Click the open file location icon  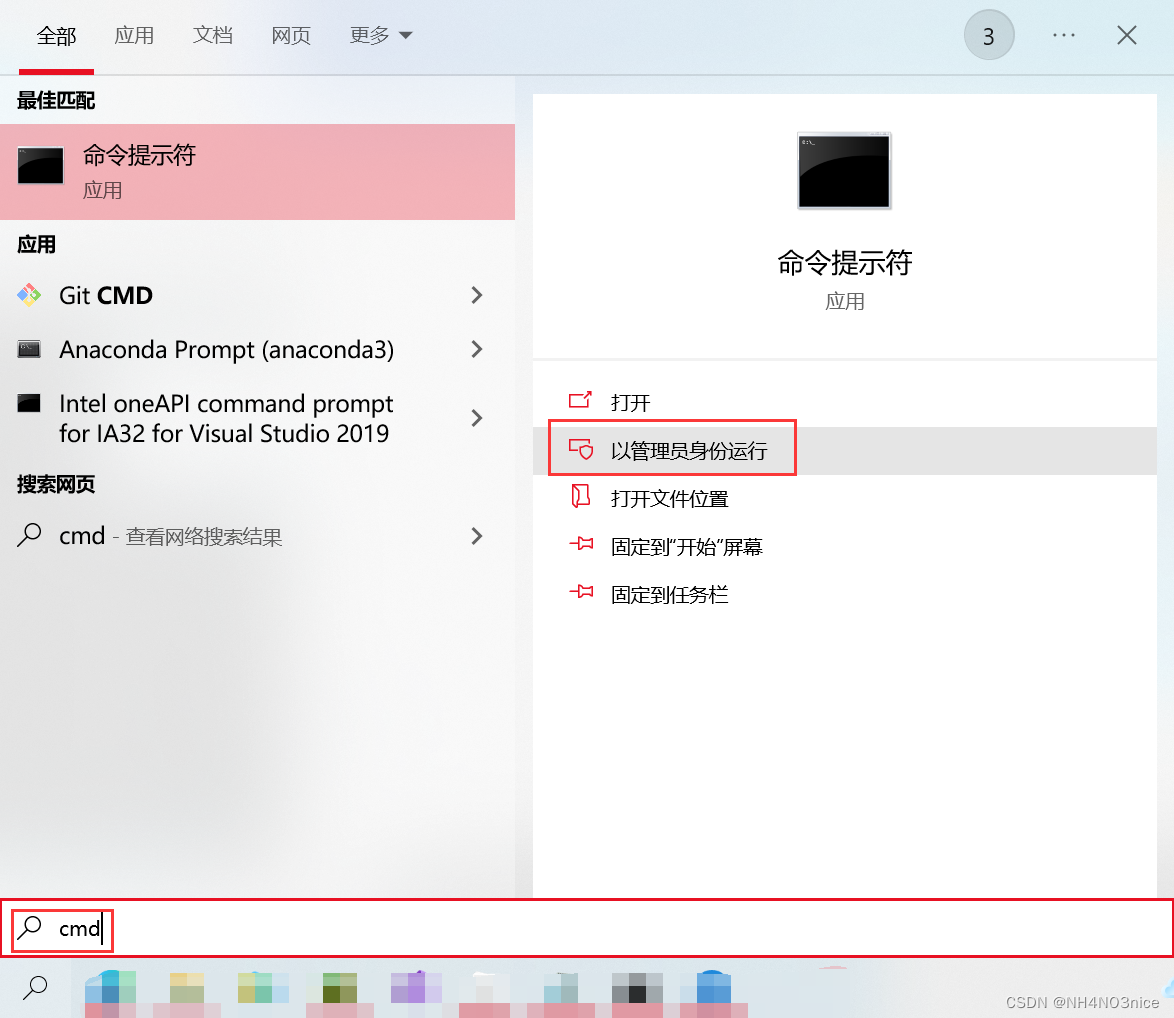coord(580,496)
